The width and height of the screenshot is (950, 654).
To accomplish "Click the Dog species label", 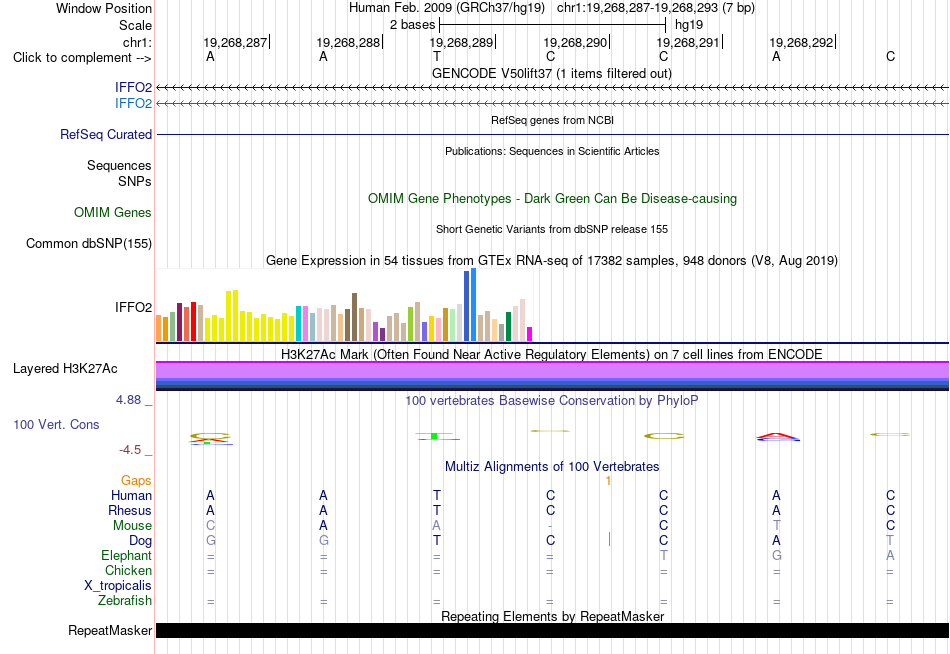I will click(140, 541).
